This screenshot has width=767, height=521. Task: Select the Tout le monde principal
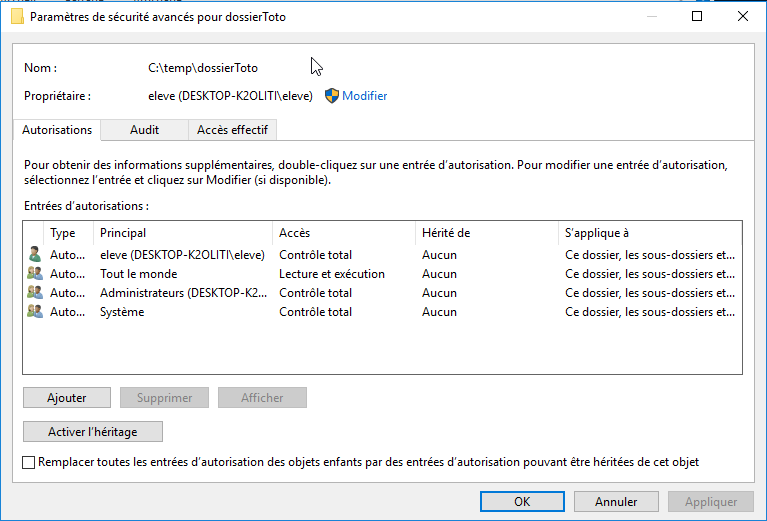(138, 274)
